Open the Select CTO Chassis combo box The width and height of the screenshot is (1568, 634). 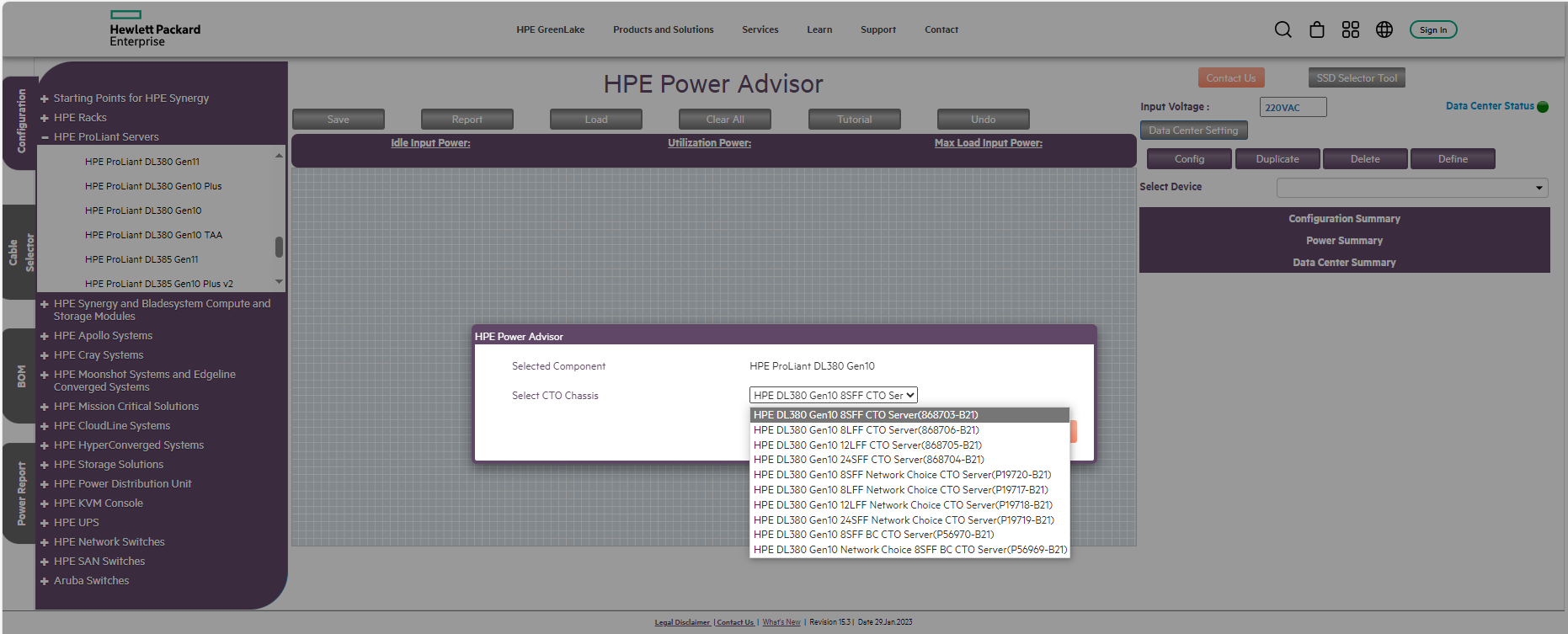pos(833,395)
